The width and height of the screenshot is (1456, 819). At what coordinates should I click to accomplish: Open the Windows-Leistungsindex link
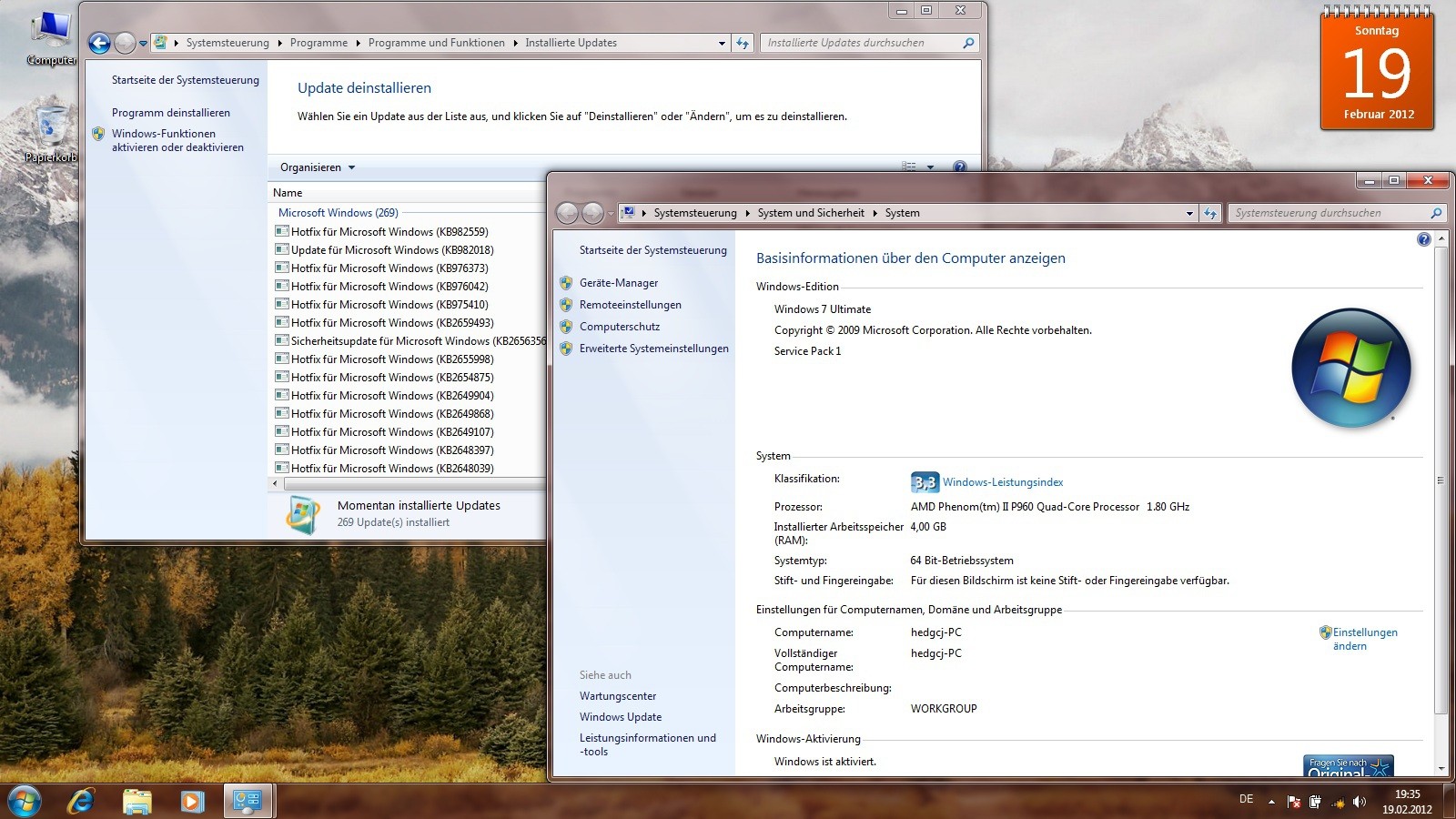1003,482
